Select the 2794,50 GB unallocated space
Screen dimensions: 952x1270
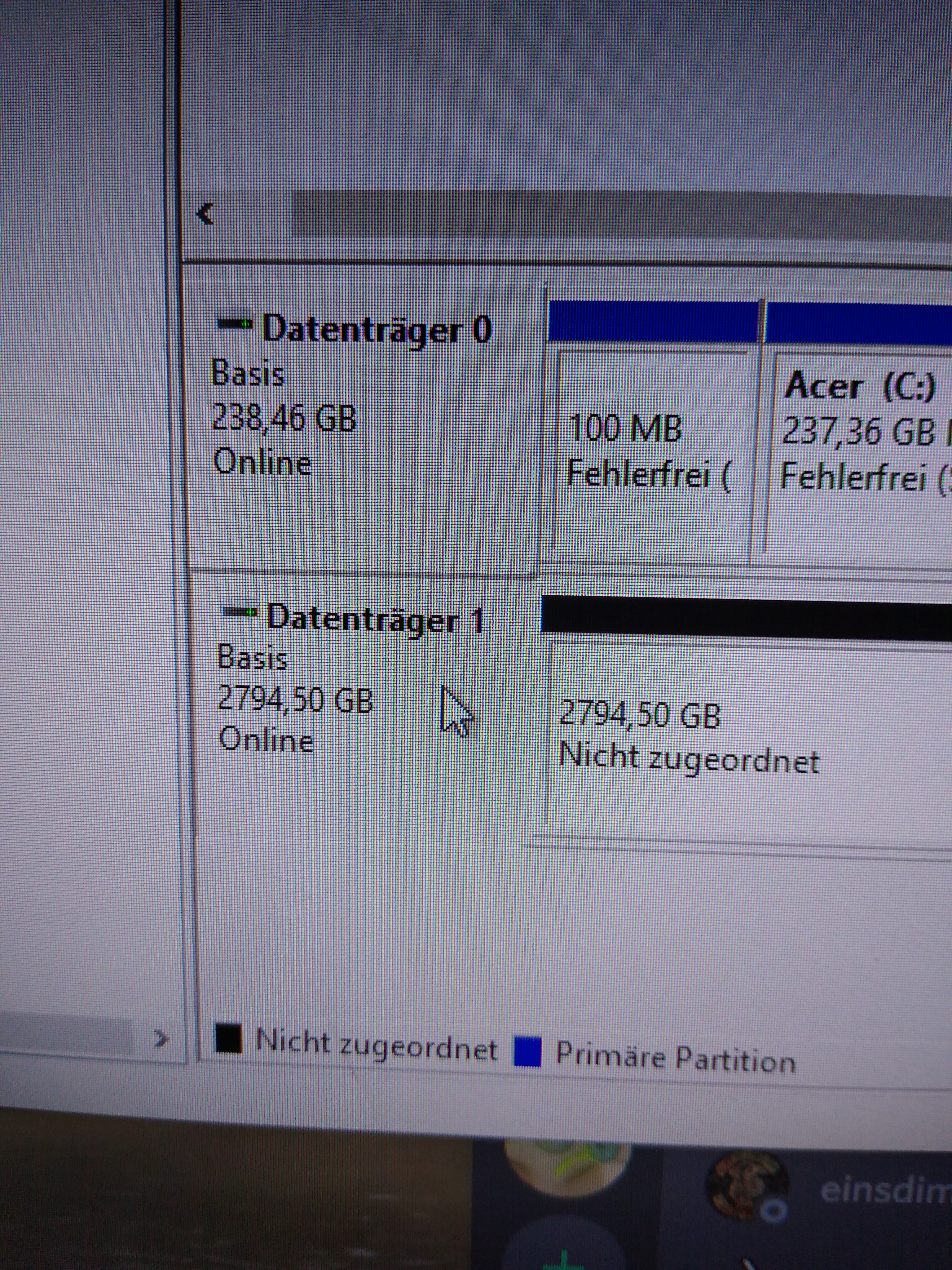tap(746, 741)
